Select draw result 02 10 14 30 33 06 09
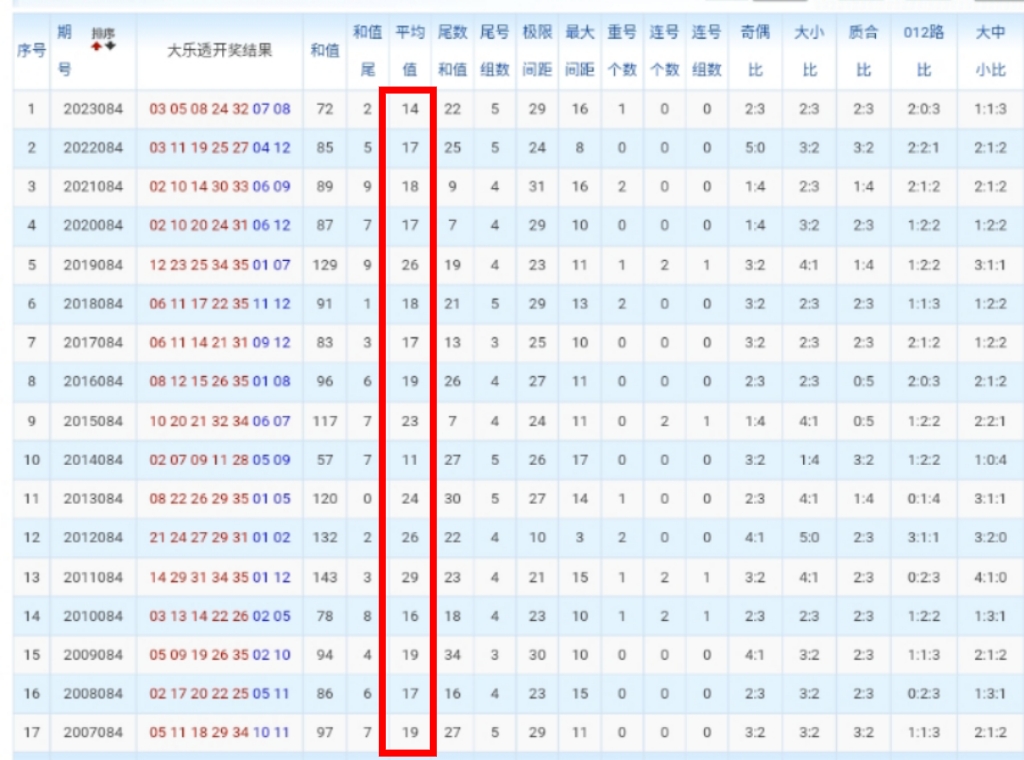1024x760 pixels. (x=219, y=187)
